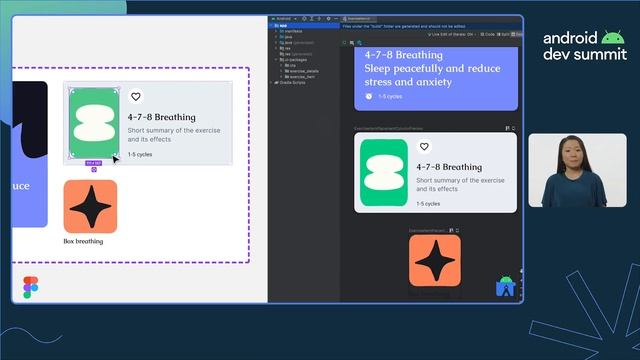Hide the Project panel with the minus icon

[x=336, y=18]
